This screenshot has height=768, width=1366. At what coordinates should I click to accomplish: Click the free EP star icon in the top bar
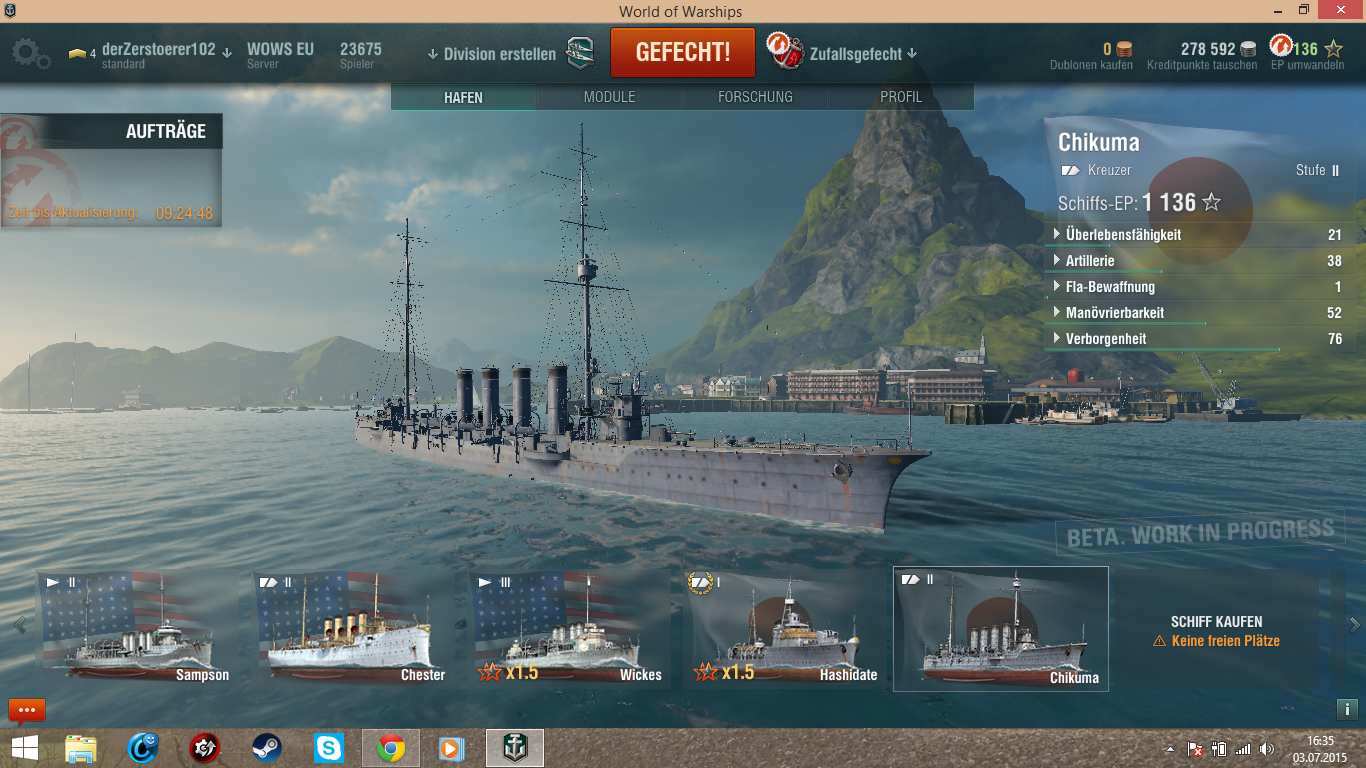[x=1333, y=49]
